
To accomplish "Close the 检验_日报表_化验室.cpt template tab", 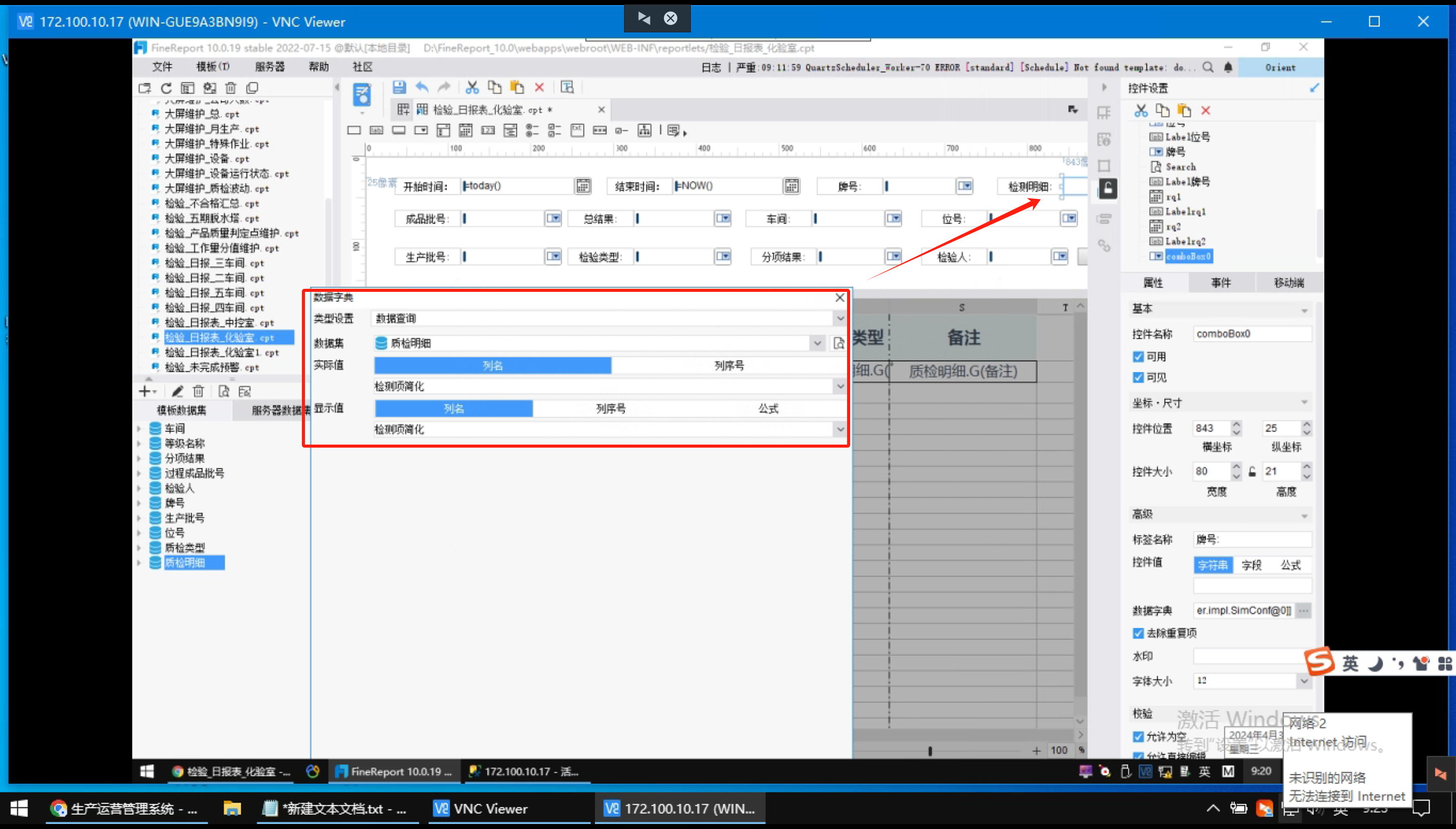I will tap(601, 109).
